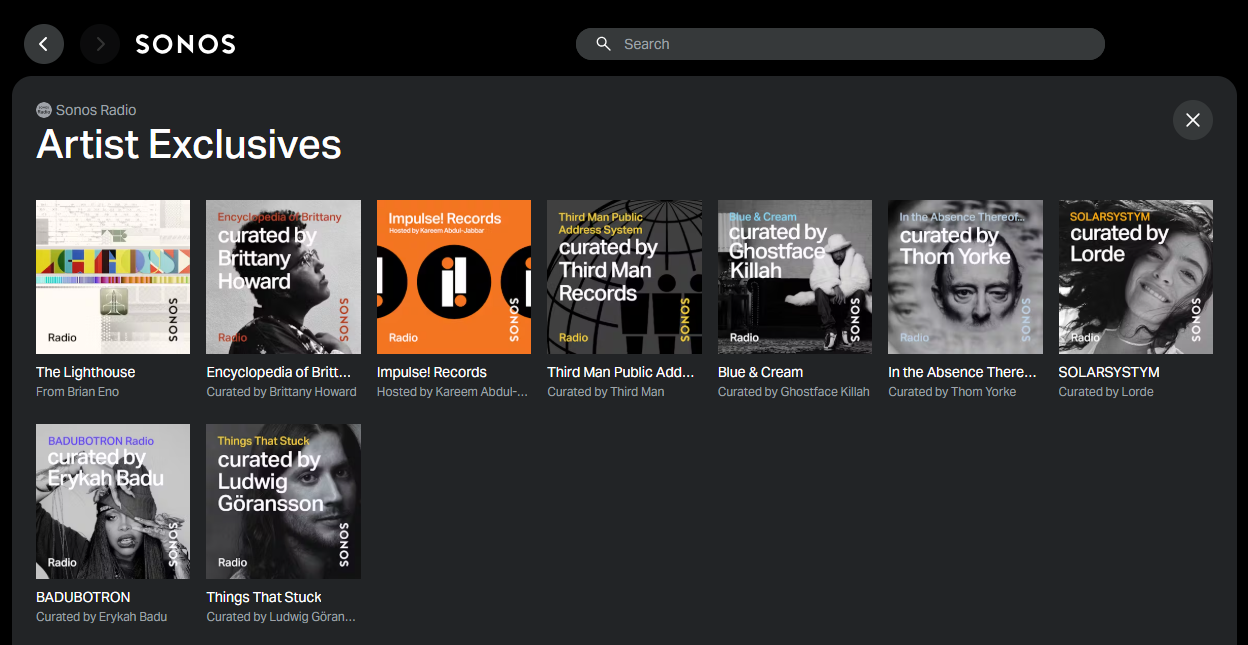1248x645 pixels.
Task: Select the Impulse! Records station title
Action: tap(432, 372)
